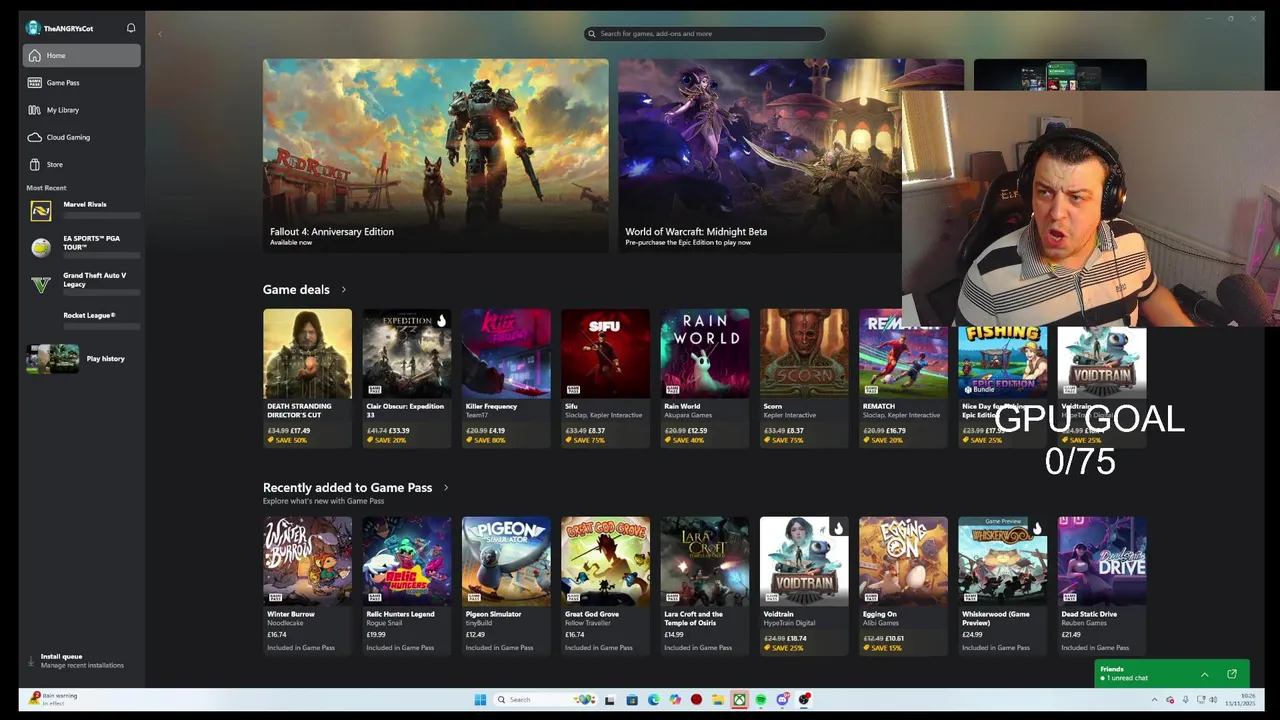Select Game Pass in the sidebar
The height and width of the screenshot is (720, 1280).
point(82,83)
